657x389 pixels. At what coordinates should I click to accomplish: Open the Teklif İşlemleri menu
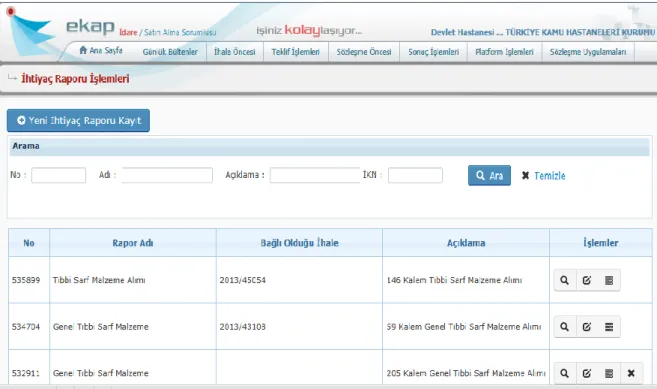295,52
